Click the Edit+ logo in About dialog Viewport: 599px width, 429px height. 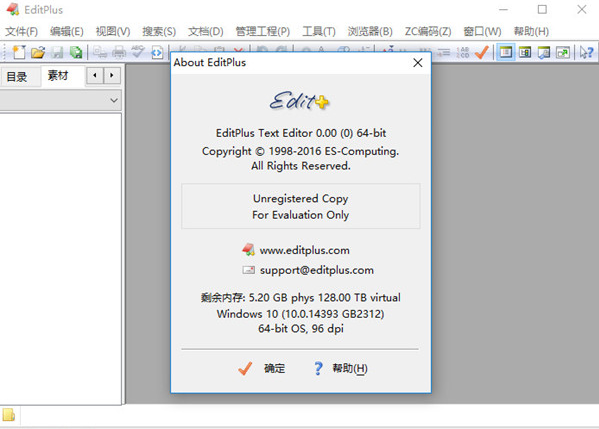coord(299,101)
